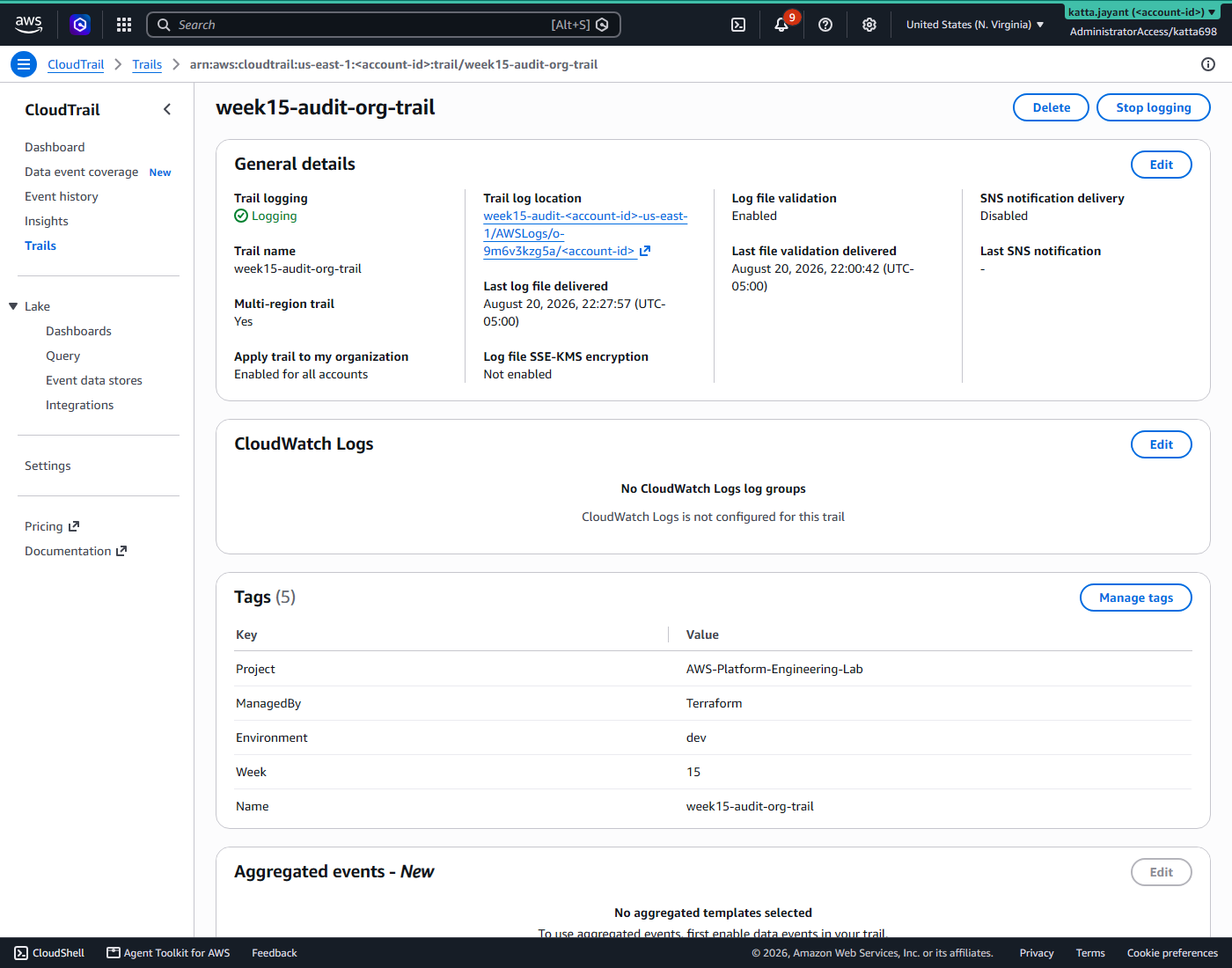Image resolution: width=1232 pixels, height=968 pixels.
Task: Click the Key column header
Action: (x=246, y=634)
